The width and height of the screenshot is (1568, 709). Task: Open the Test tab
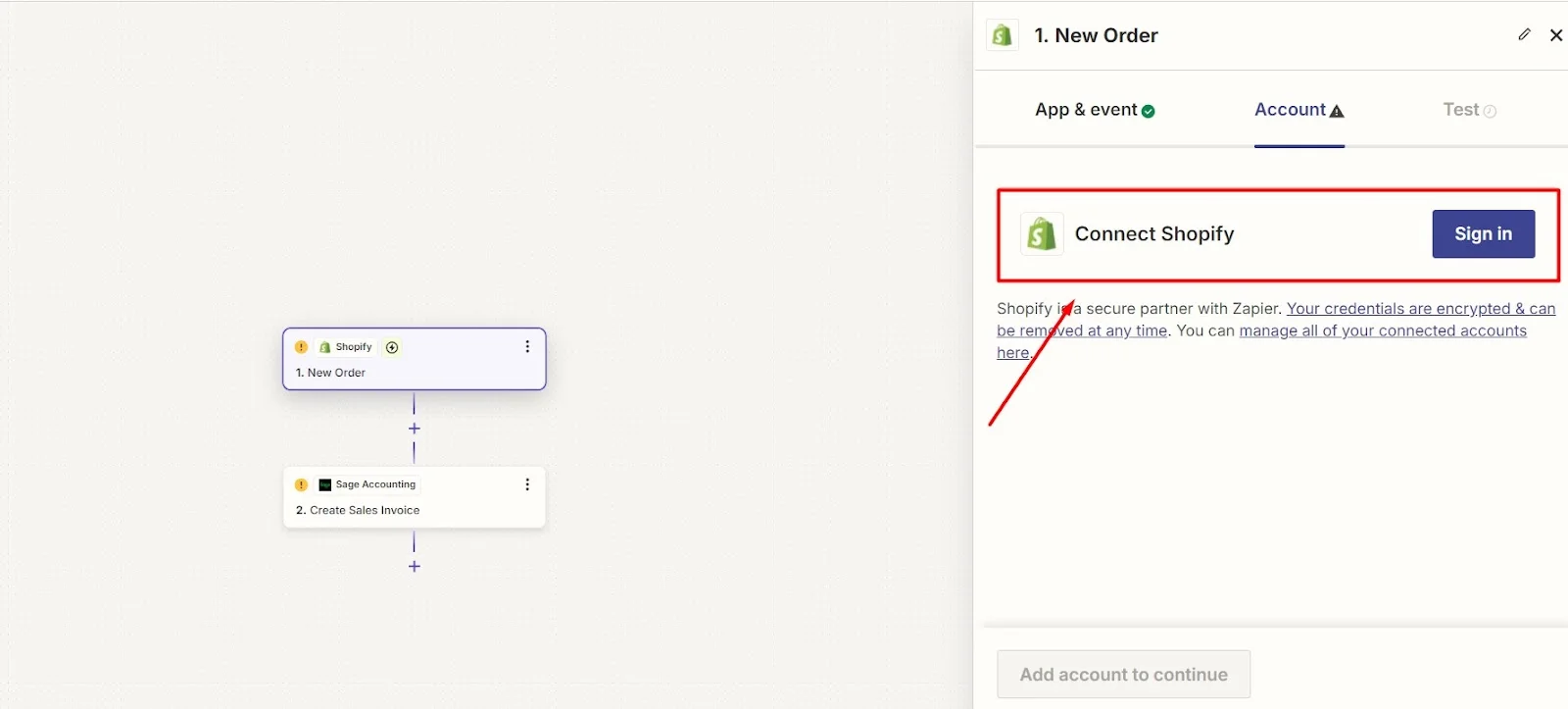(1469, 110)
